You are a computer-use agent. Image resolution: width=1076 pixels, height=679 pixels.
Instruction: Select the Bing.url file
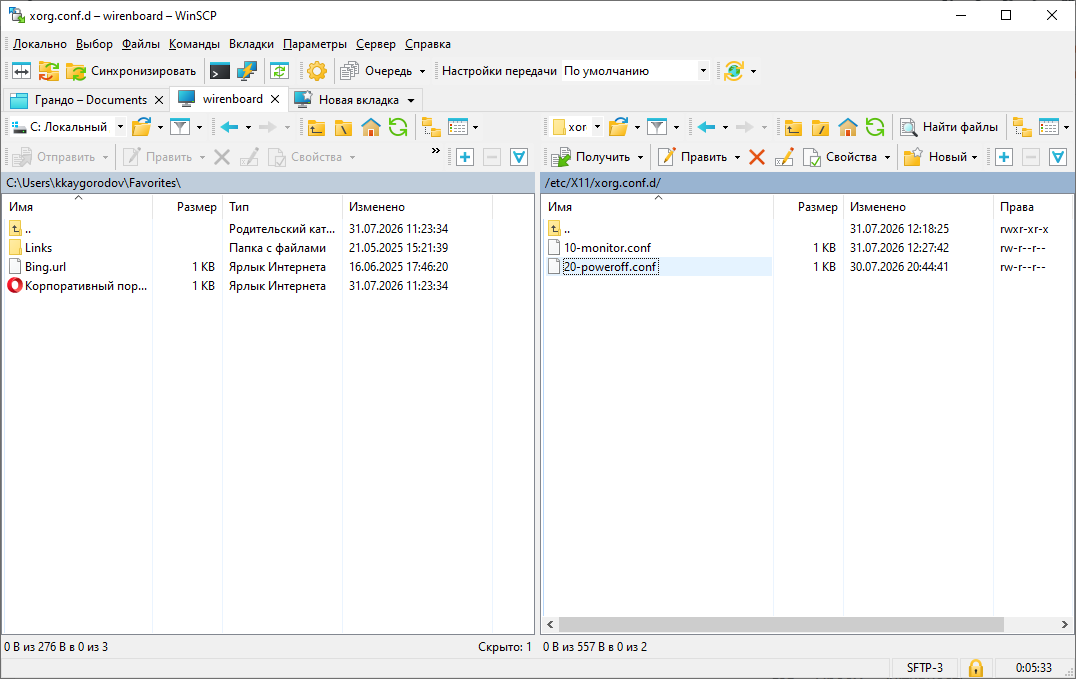click(45, 267)
